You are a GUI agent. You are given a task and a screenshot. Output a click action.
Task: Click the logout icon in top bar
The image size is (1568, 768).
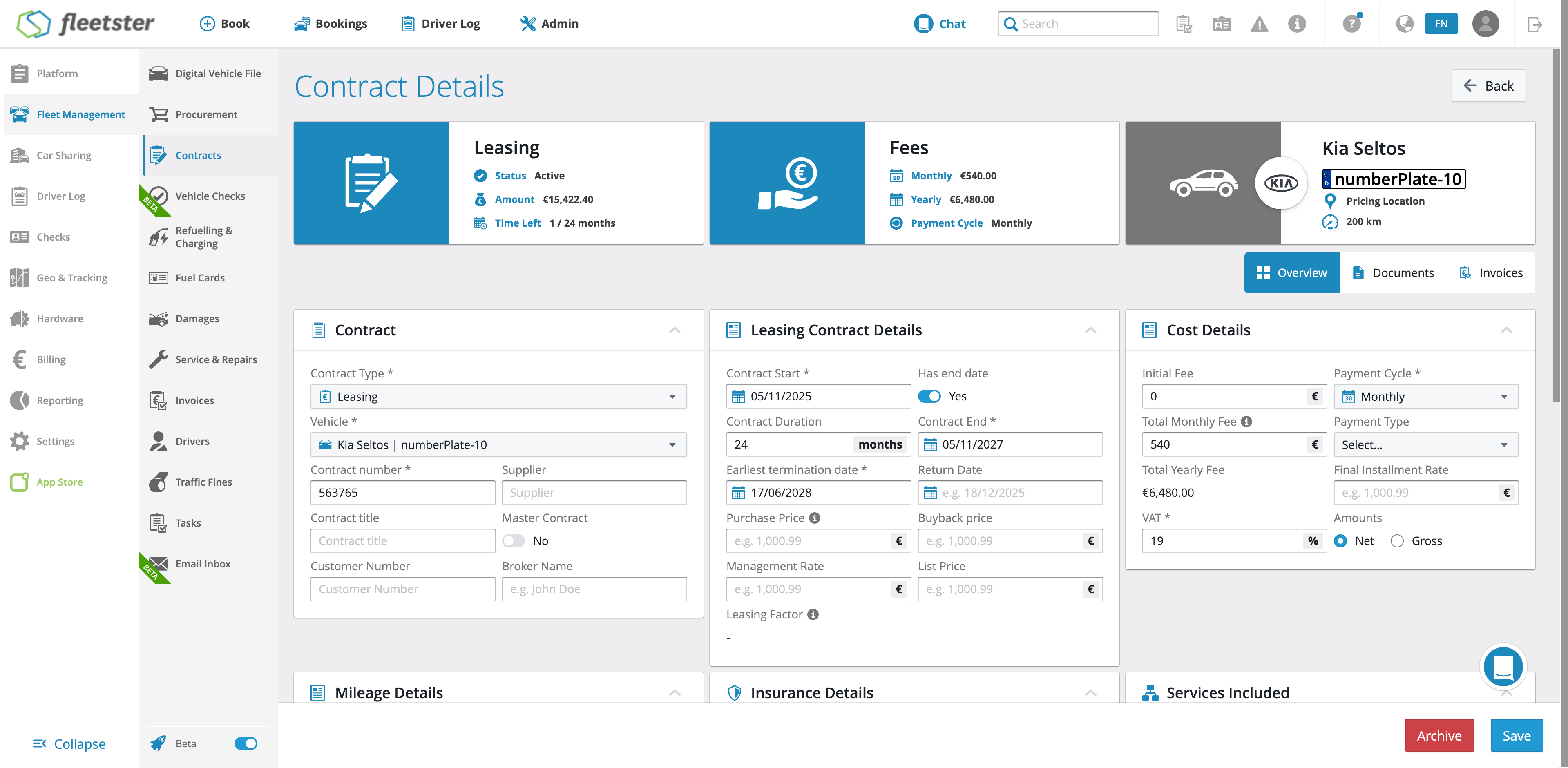click(x=1534, y=25)
